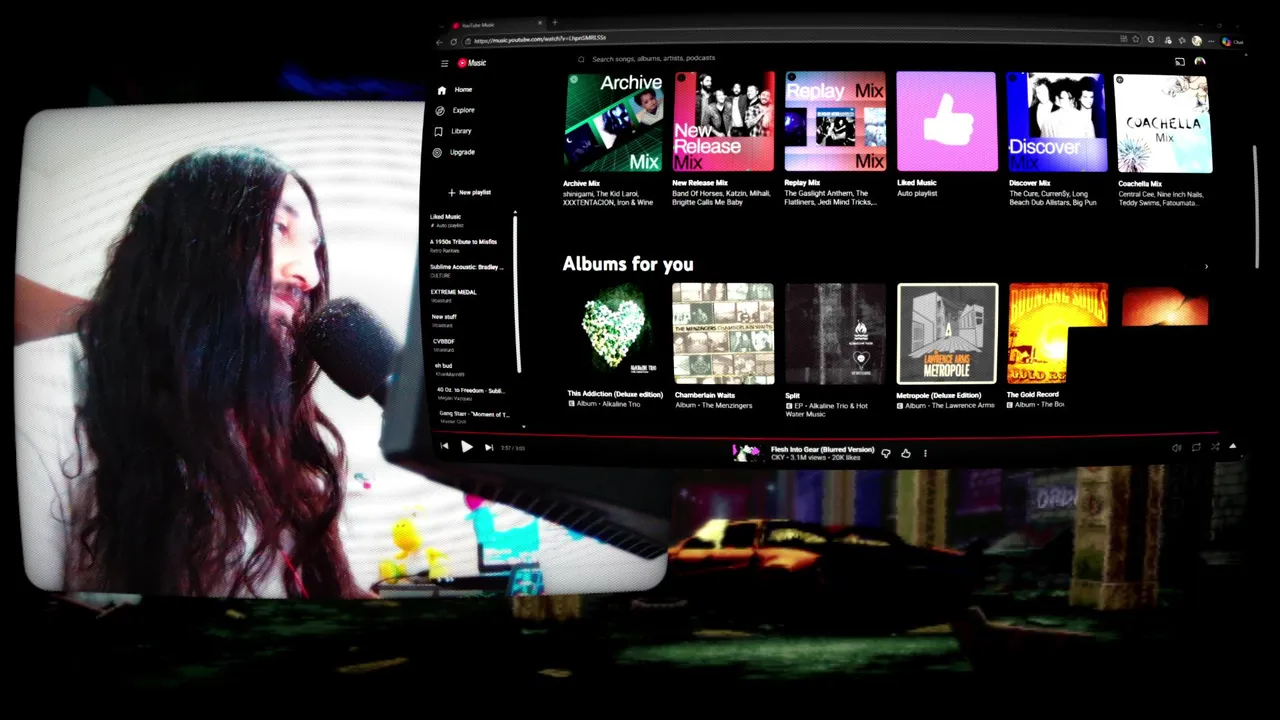Open browser three-dot settings menu

tap(1211, 41)
